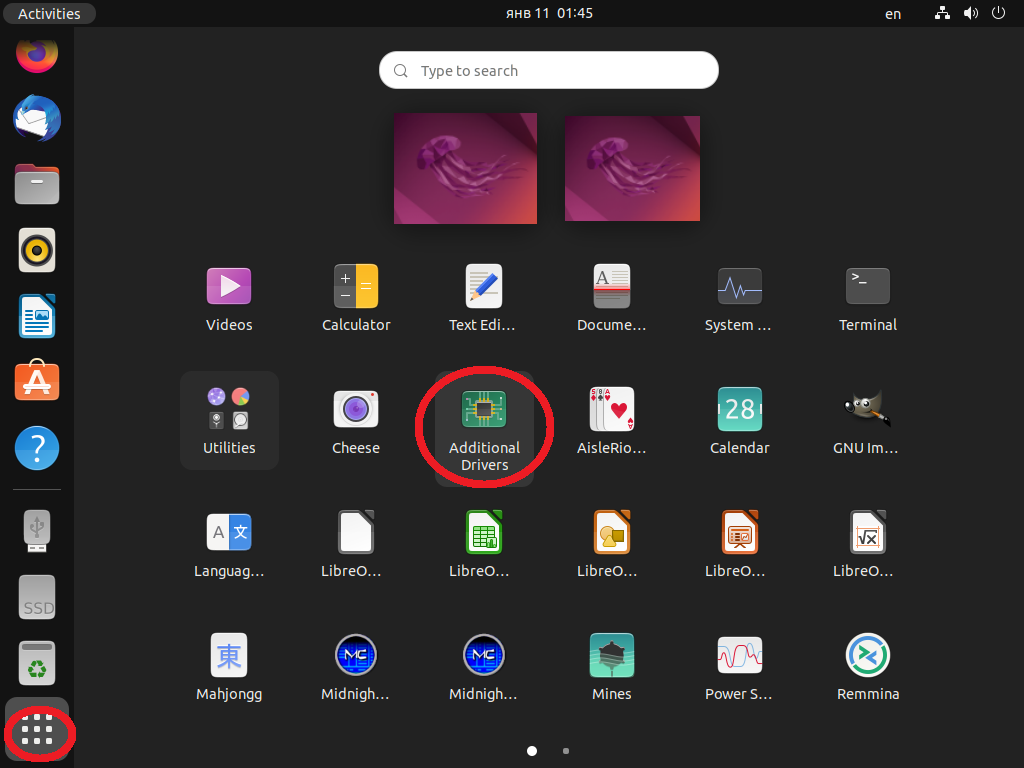
Task: Open the power menu icon
Action: pyautogui.click(x=999, y=13)
